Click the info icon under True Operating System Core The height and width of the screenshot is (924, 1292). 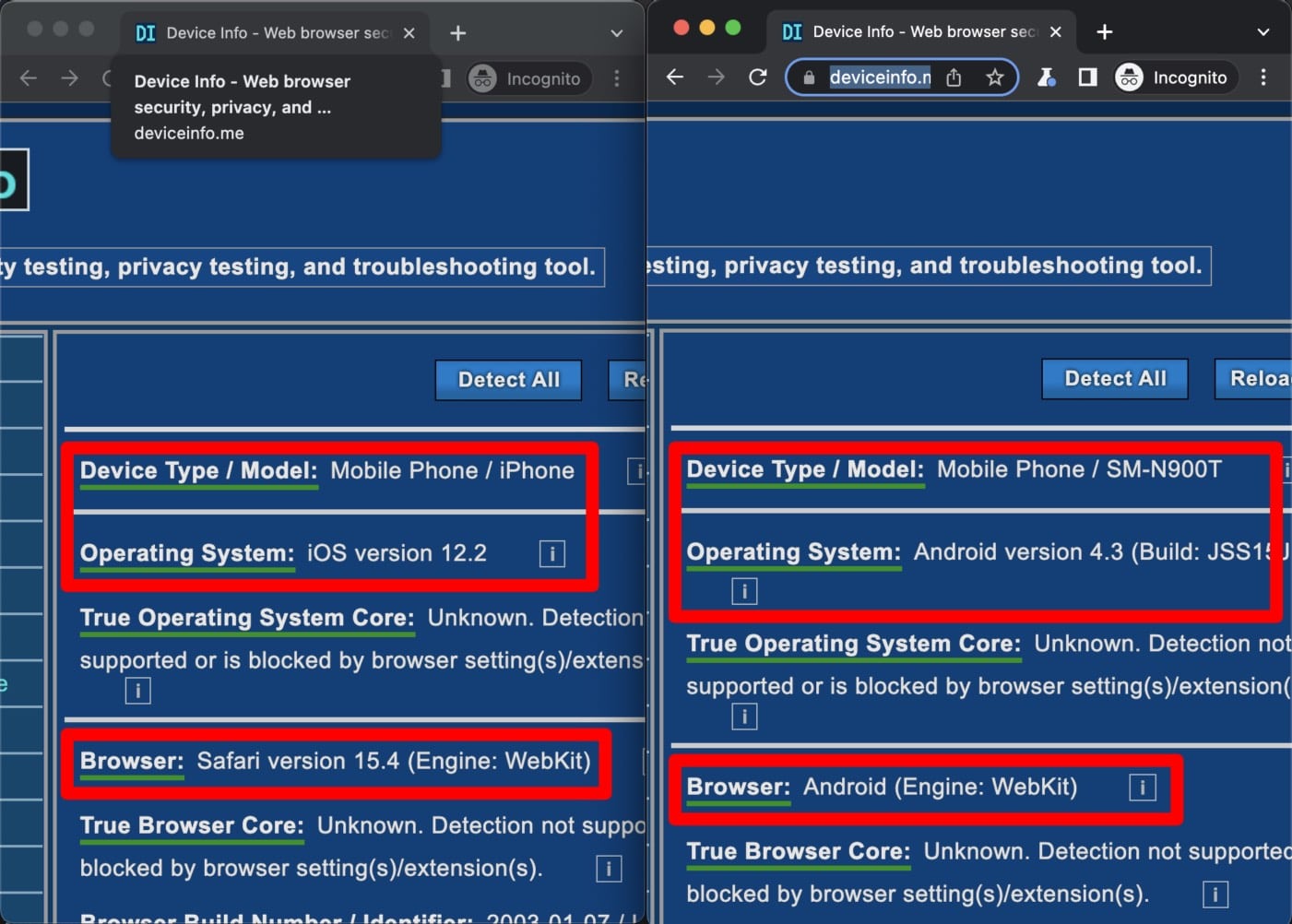click(137, 690)
